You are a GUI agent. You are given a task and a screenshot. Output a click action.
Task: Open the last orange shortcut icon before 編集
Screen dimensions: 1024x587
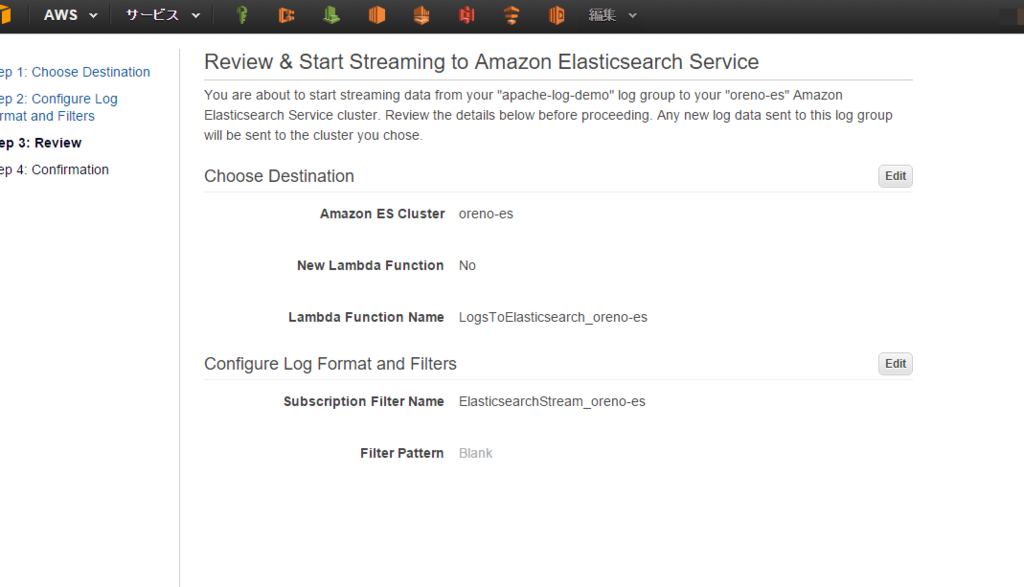tap(556, 15)
